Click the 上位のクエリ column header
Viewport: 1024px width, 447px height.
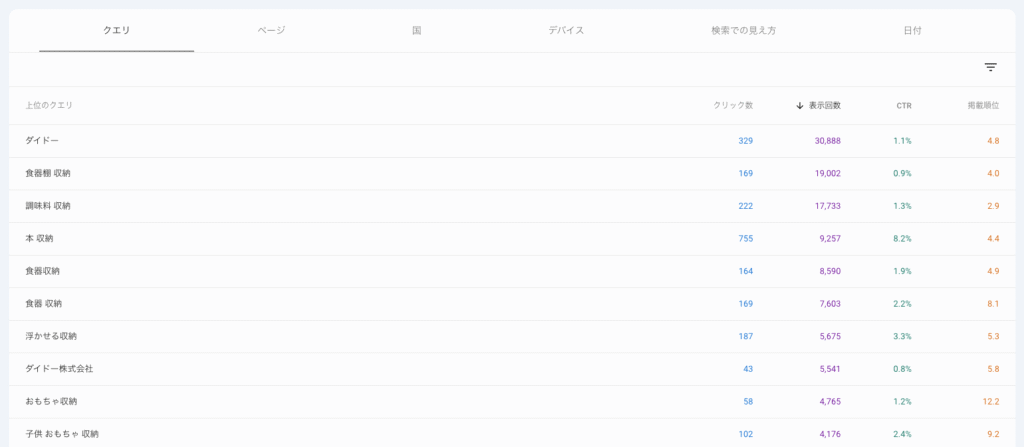point(49,106)
